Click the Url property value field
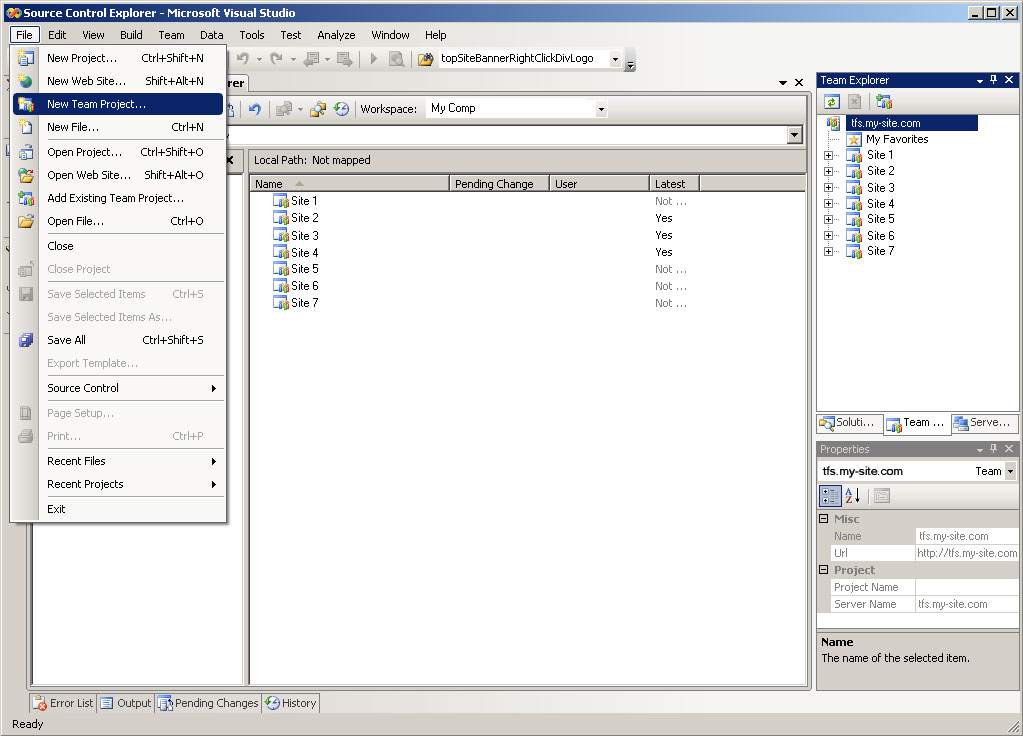This screenshot has height=736, width=1023. (966, 553)
